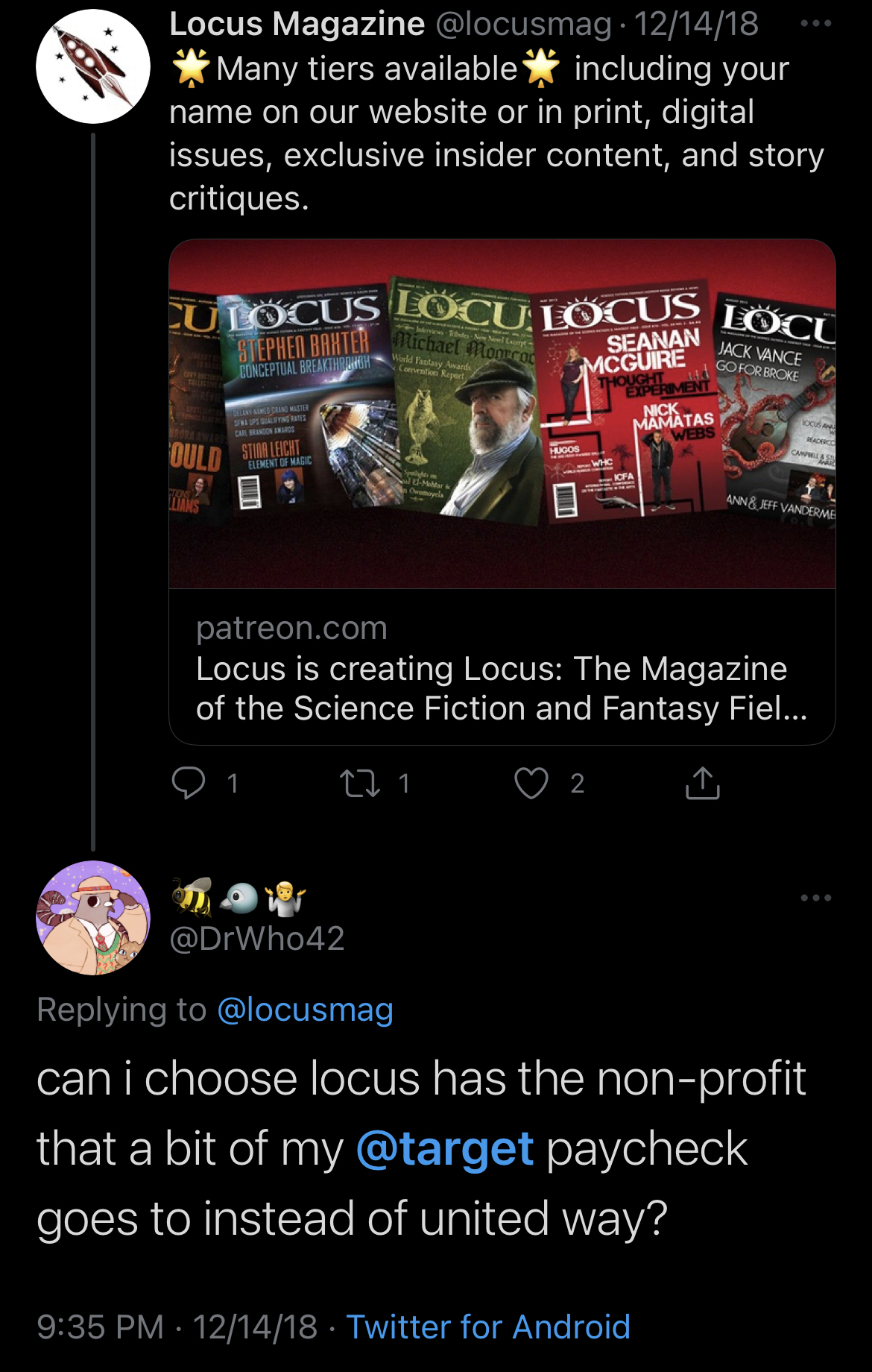Open the @locusmag handle in reply line

305,1010
